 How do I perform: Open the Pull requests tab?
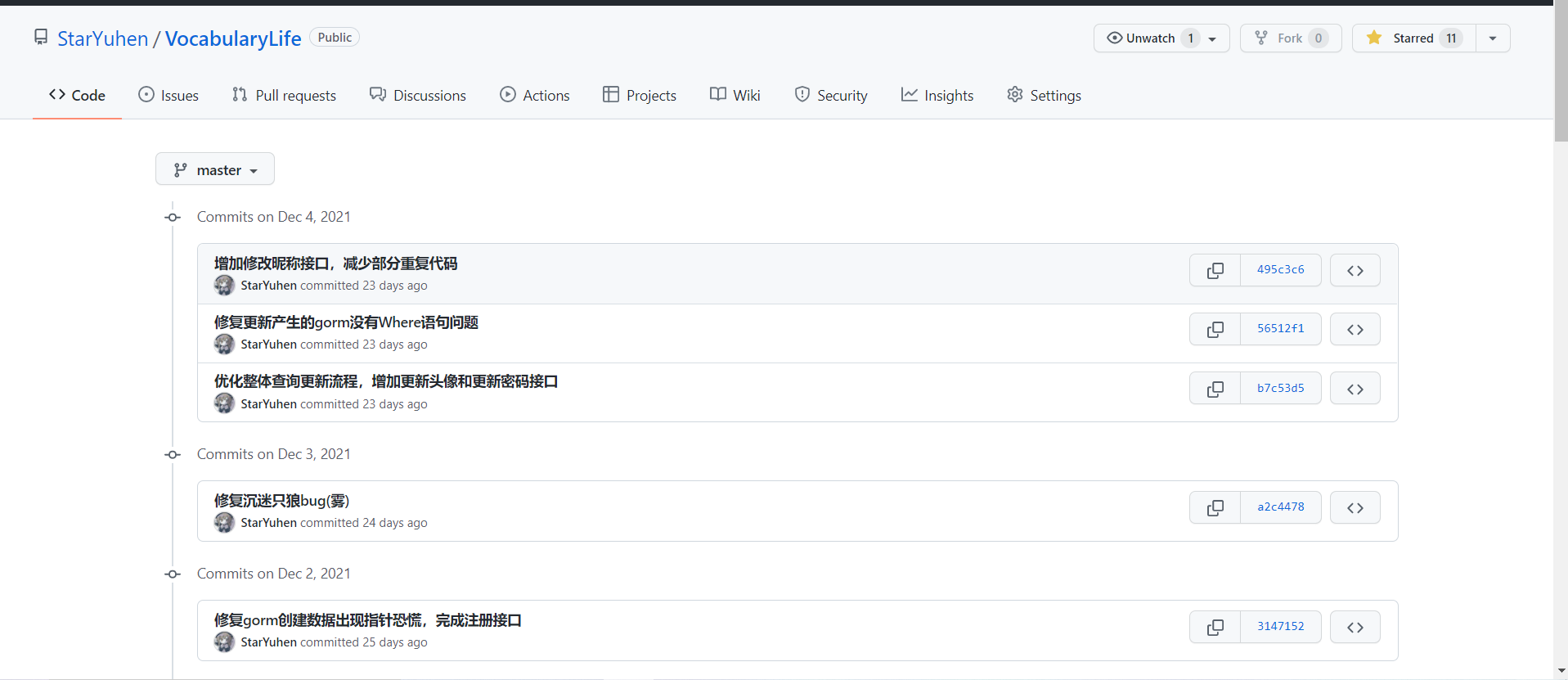pyautogui.click(x=284, y=95)
